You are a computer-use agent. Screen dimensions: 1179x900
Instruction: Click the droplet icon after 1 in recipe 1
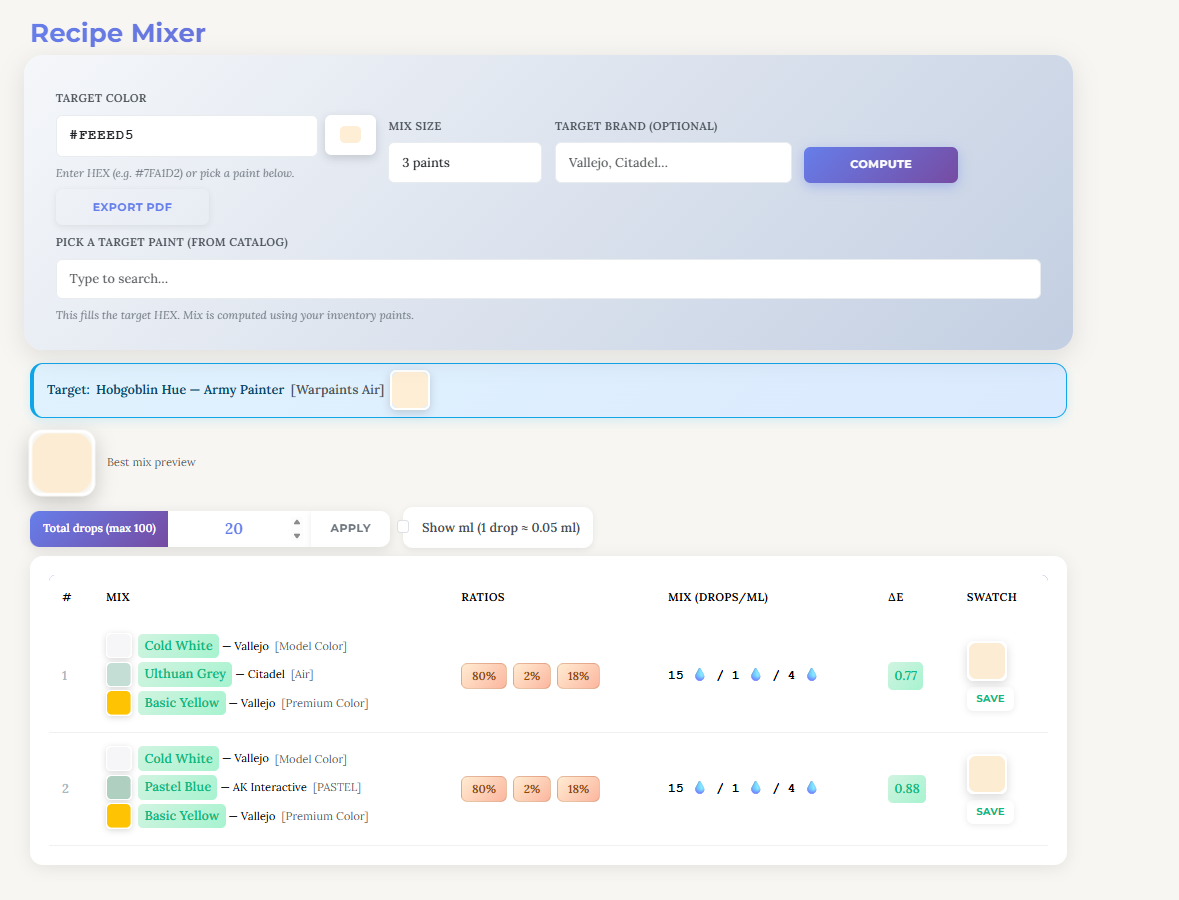[x=756, y=675]
